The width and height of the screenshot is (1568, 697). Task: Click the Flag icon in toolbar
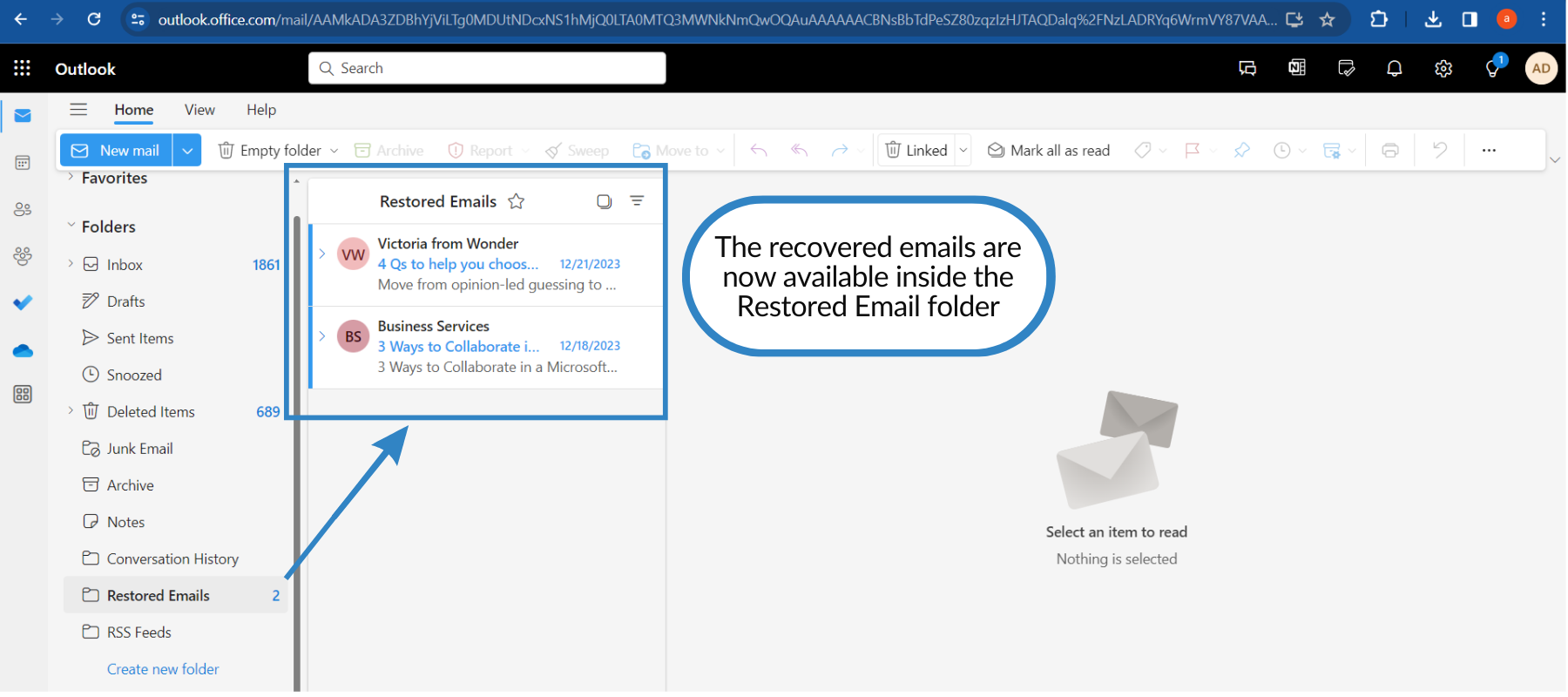[1193, 151]
